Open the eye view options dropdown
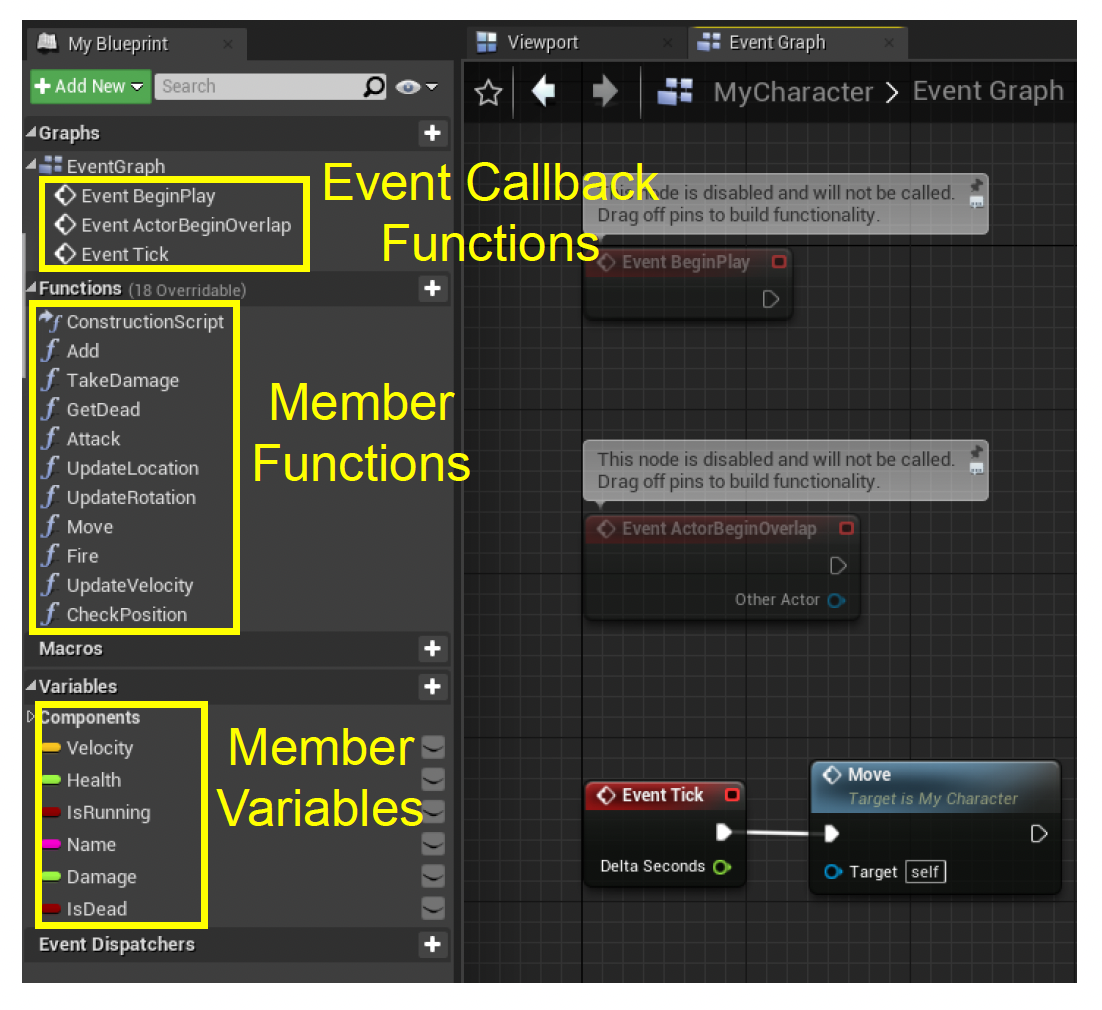 coord(417,87)
